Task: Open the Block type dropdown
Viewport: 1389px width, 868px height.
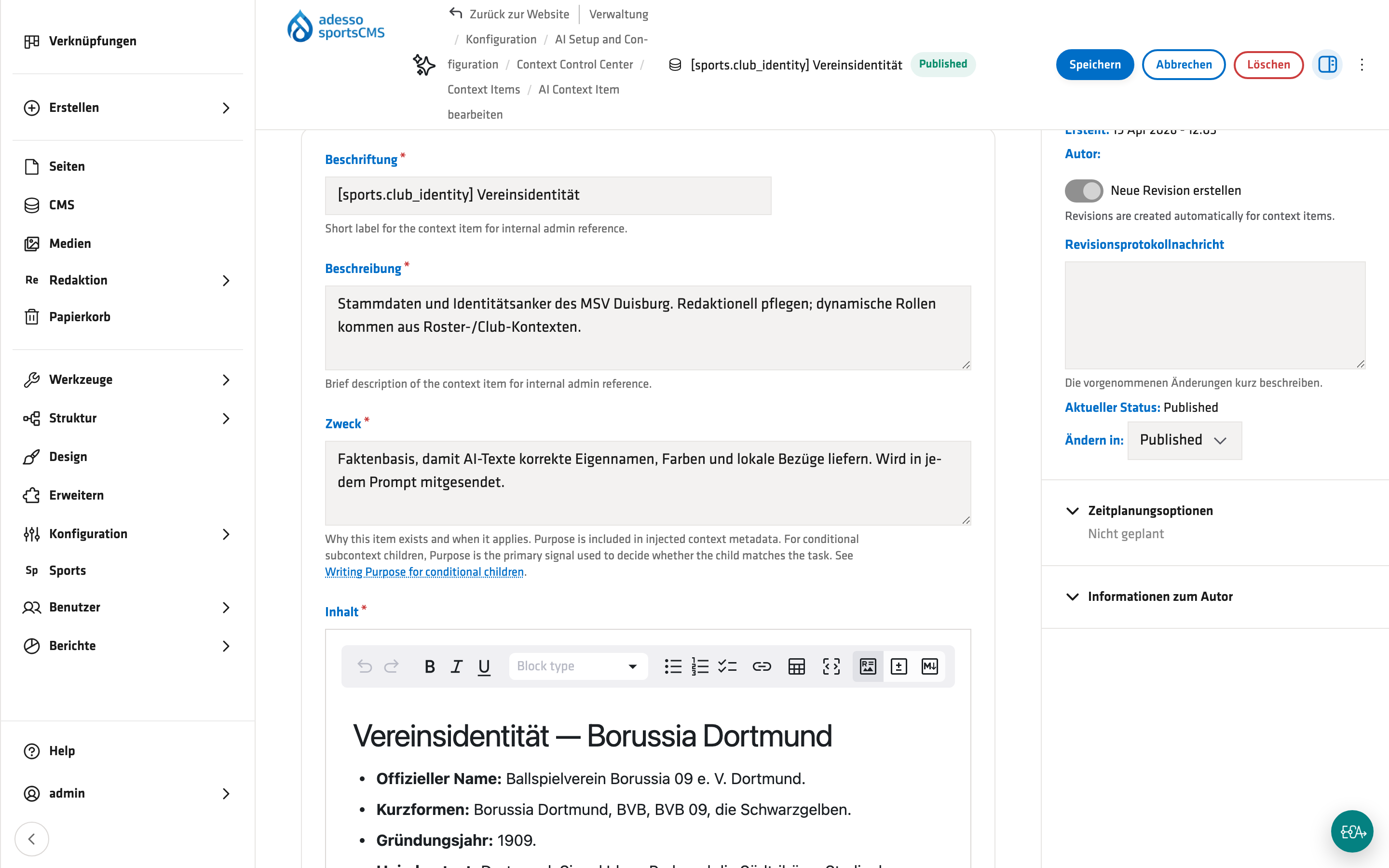Action: point(578,666)
